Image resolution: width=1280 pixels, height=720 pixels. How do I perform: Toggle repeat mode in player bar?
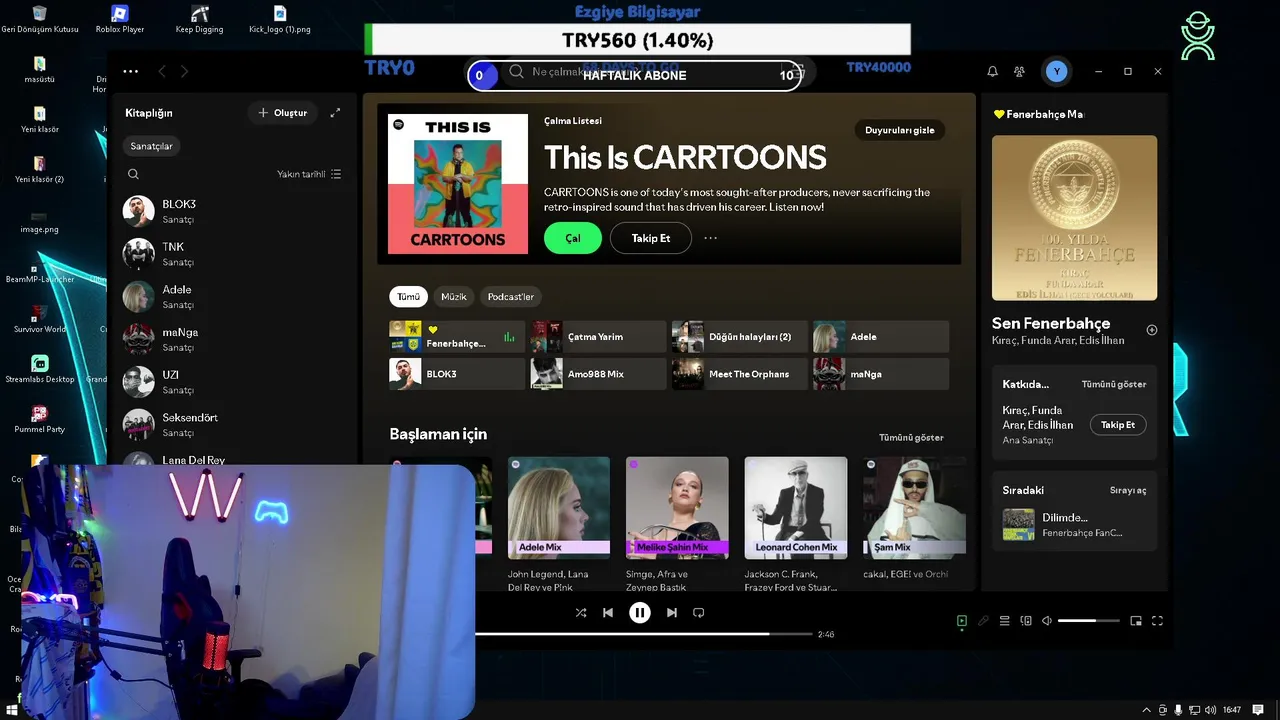(x=699, y=613)
